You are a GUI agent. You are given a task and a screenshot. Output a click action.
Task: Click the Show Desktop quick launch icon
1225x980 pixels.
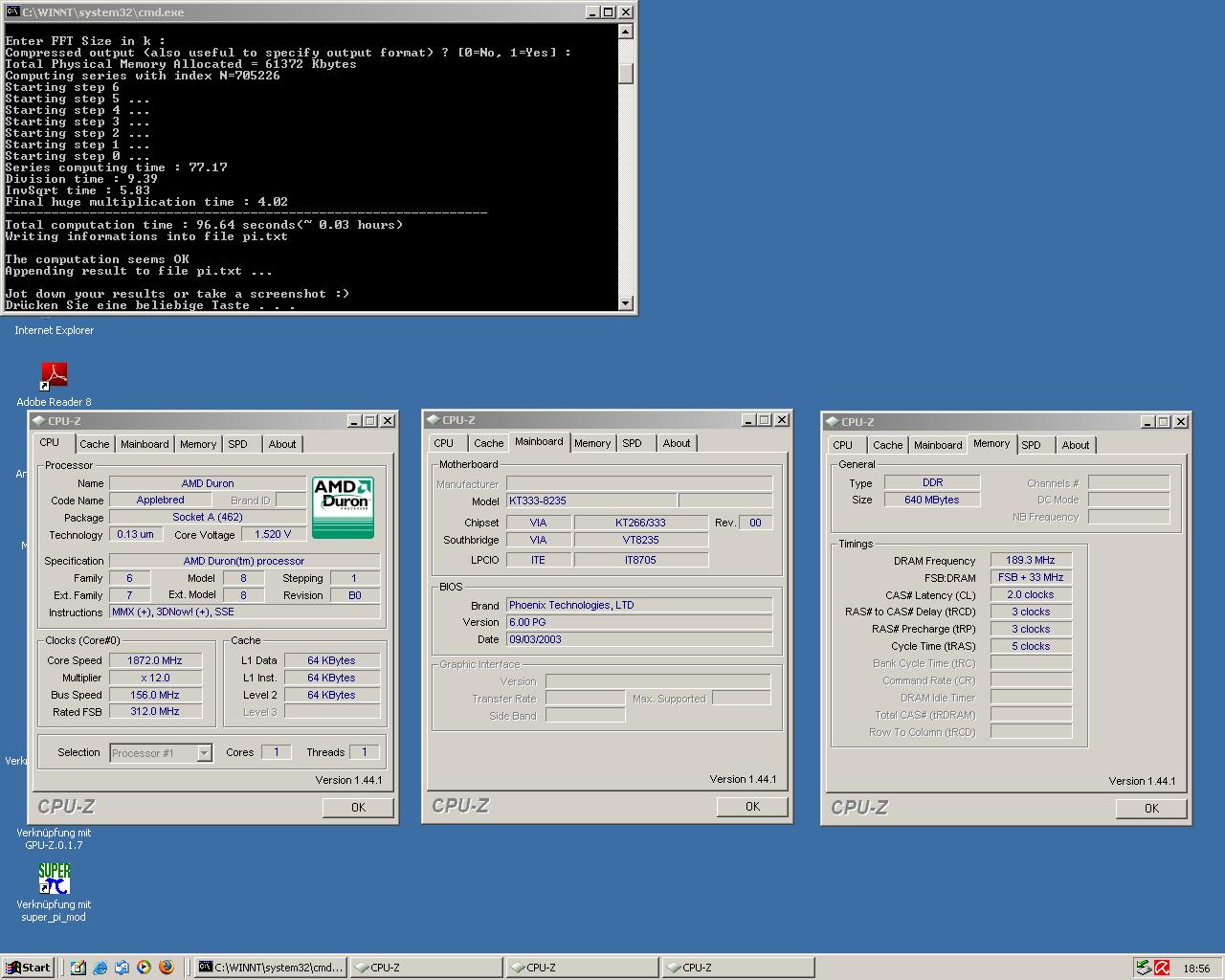(x=78, y=968)
